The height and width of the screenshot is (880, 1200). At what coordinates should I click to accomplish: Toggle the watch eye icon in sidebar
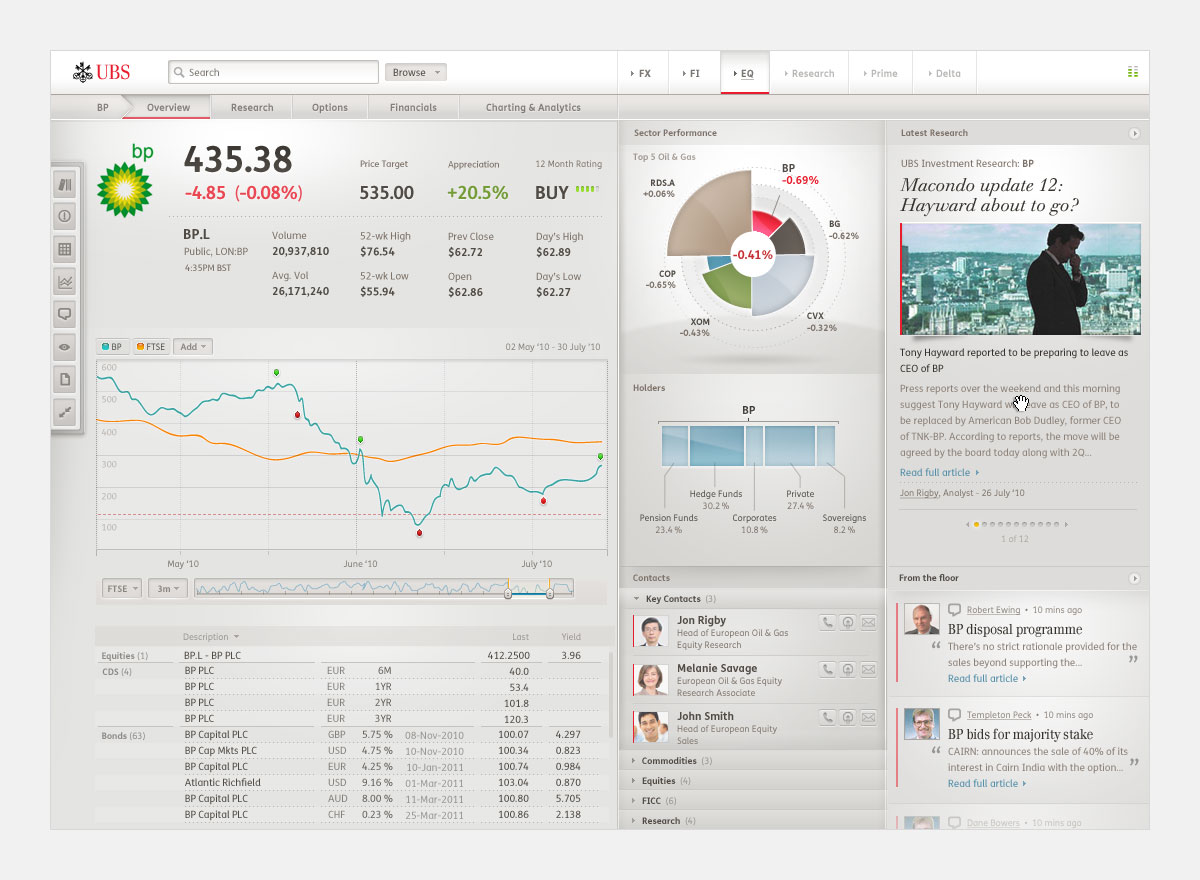[65, 347]
